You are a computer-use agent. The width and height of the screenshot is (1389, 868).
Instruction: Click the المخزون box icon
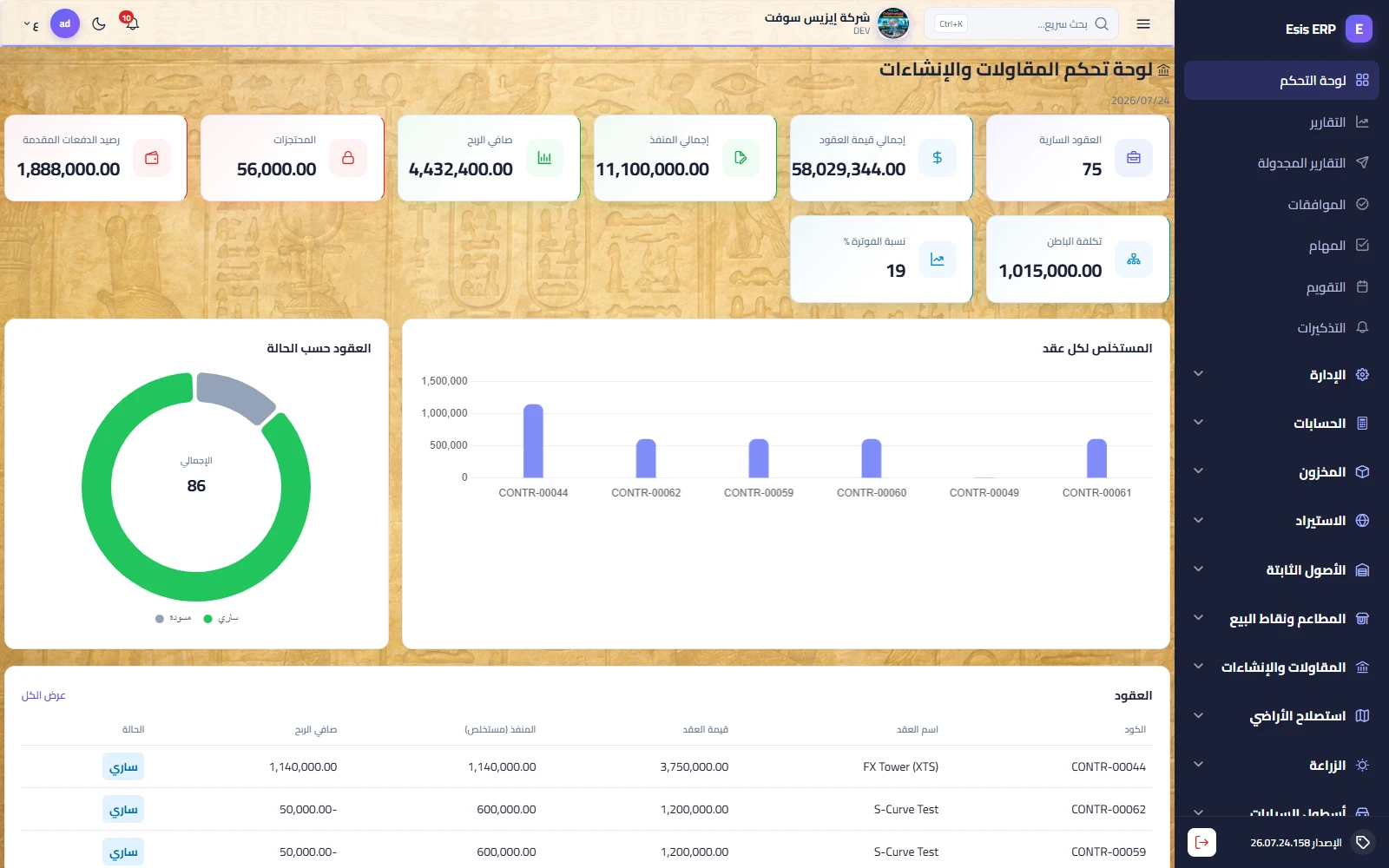(1362, 471)
